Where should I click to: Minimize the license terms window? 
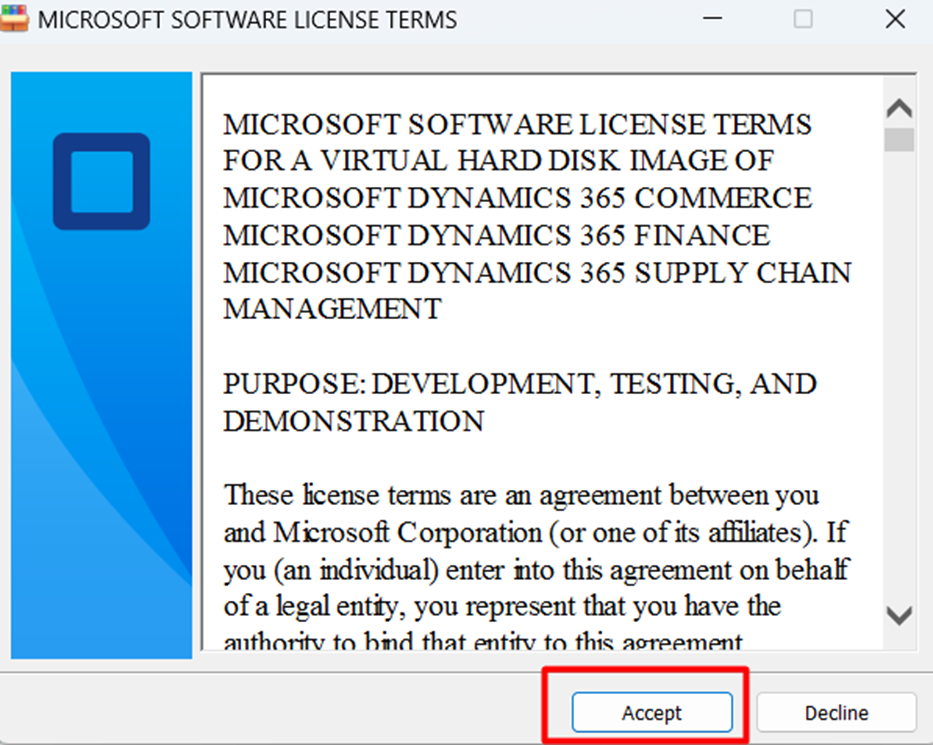[712, 19]
